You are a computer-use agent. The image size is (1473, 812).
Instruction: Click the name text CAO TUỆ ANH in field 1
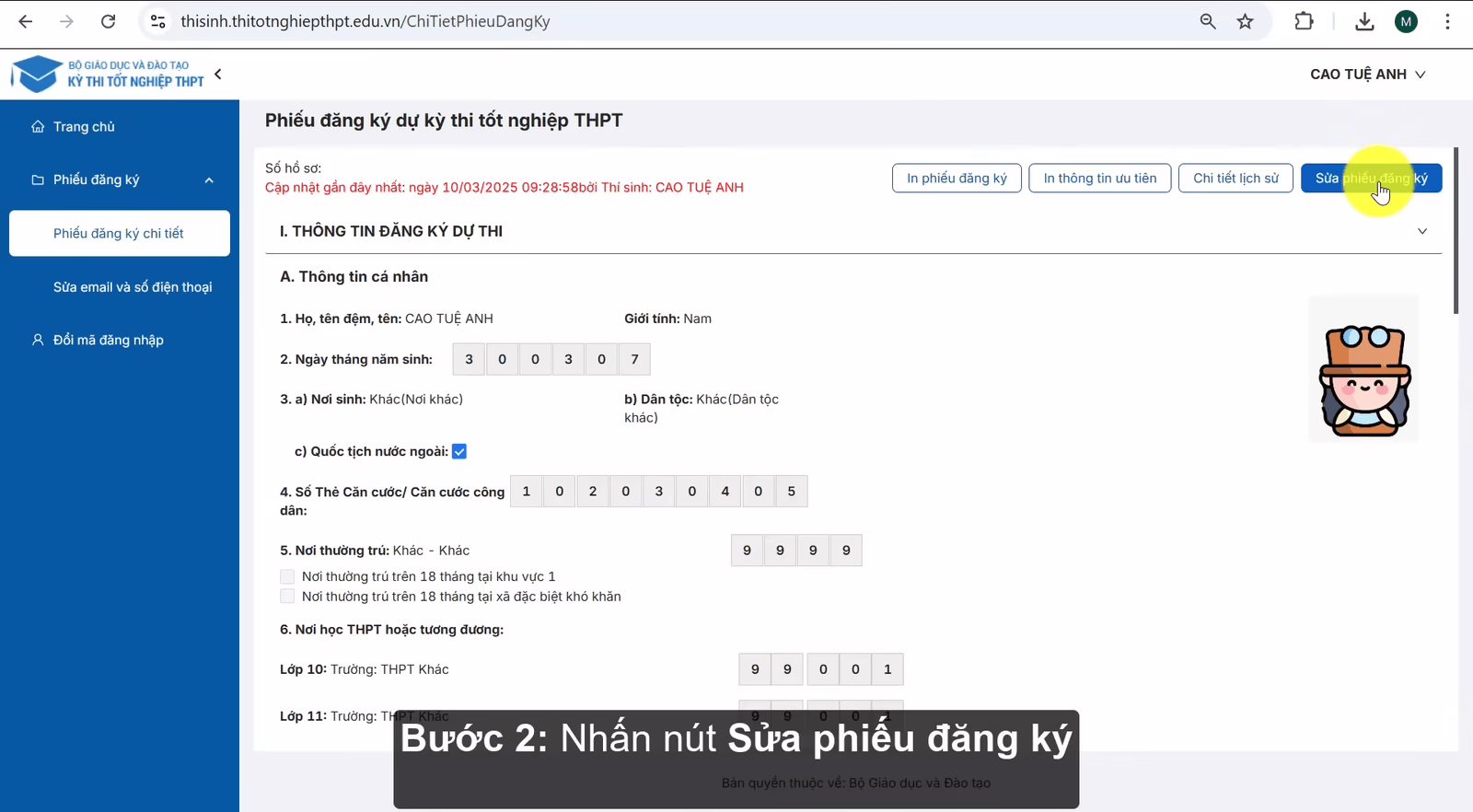click(449, 319)
